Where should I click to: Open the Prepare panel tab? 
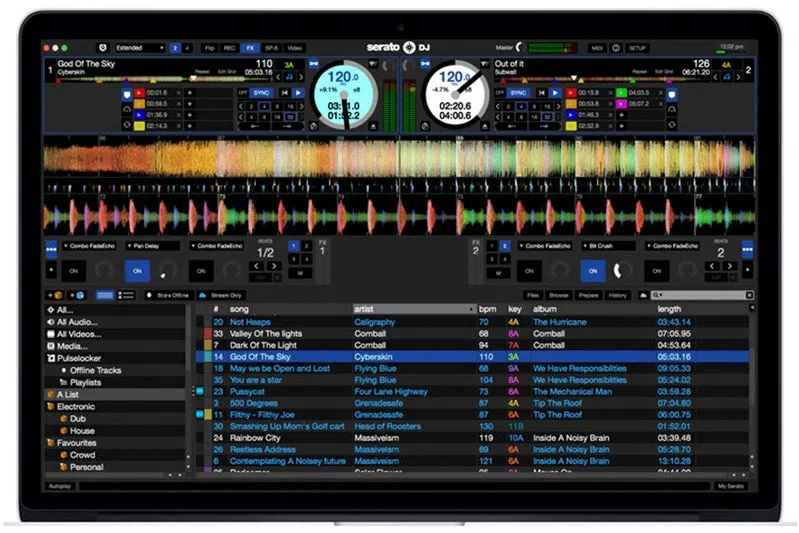tap(588, 295)
